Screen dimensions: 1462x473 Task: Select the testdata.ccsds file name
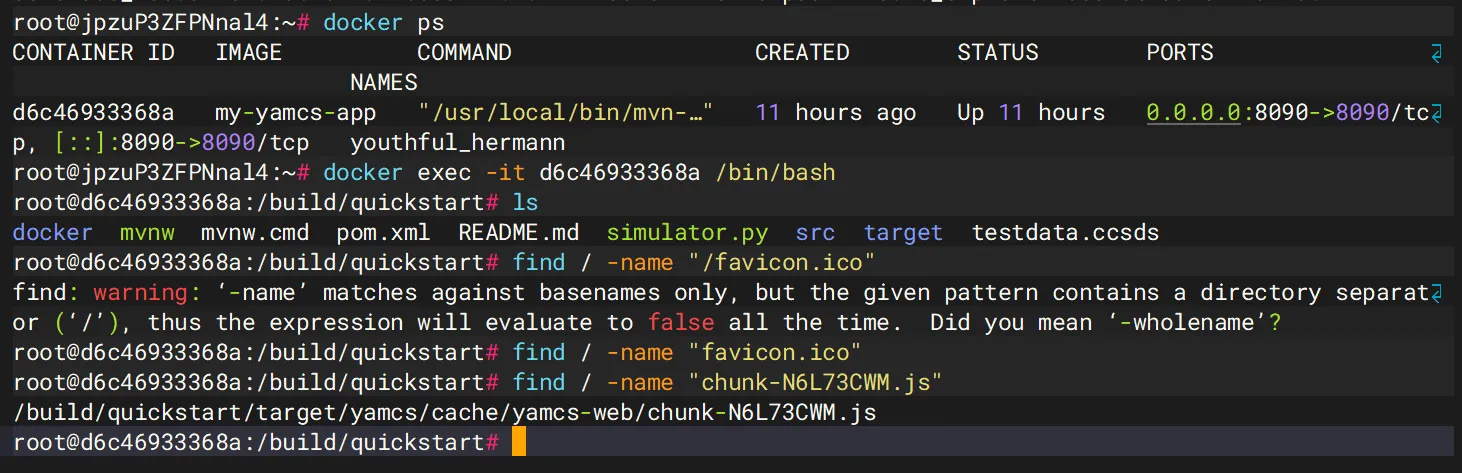tap(1065, 233)
